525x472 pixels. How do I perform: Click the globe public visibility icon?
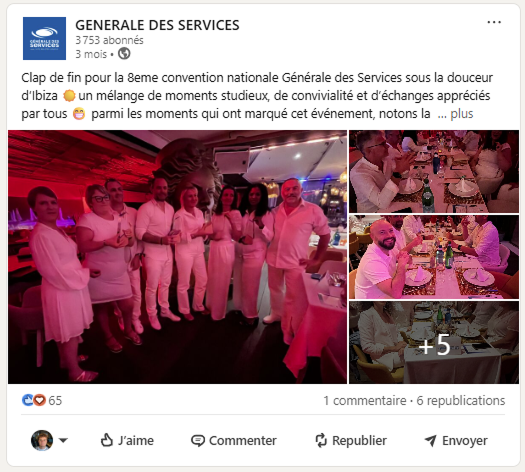pos(124,54)
